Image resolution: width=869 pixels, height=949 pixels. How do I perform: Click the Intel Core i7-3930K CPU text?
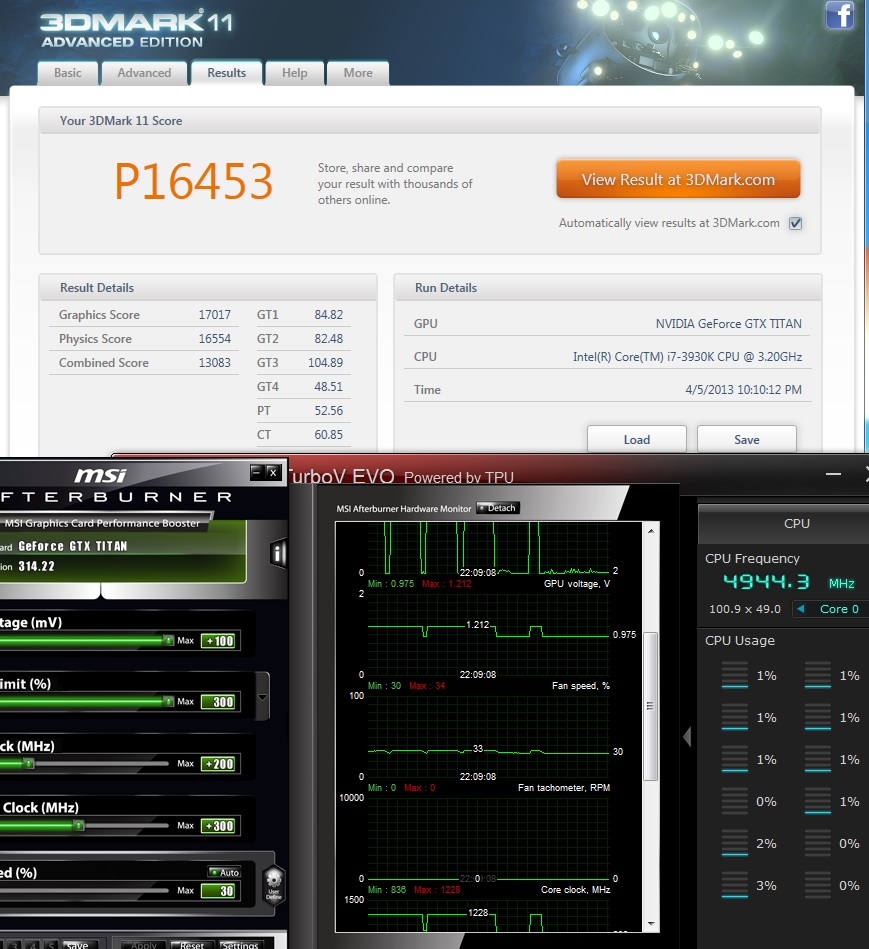(x=687, y=356)
